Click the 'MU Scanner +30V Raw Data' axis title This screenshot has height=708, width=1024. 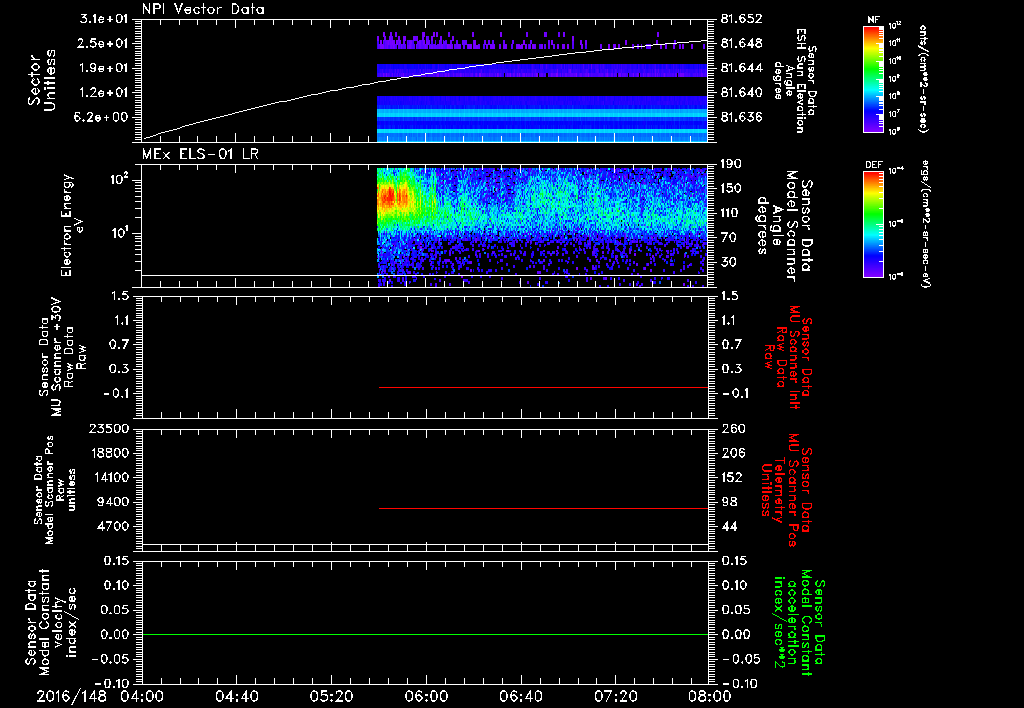pyautogui.click(x=62, y=357)
